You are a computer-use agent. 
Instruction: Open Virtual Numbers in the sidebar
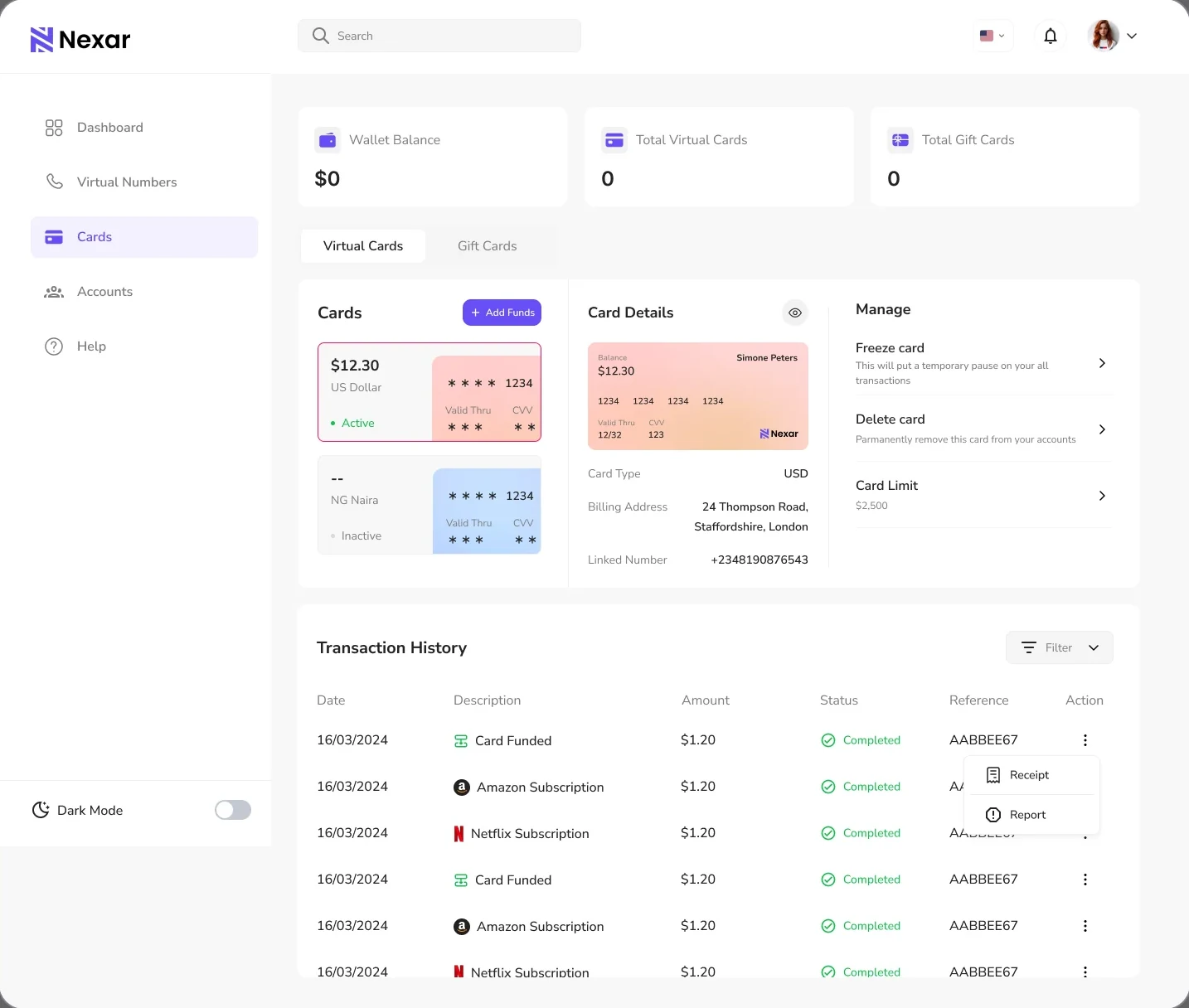point(144,182)
